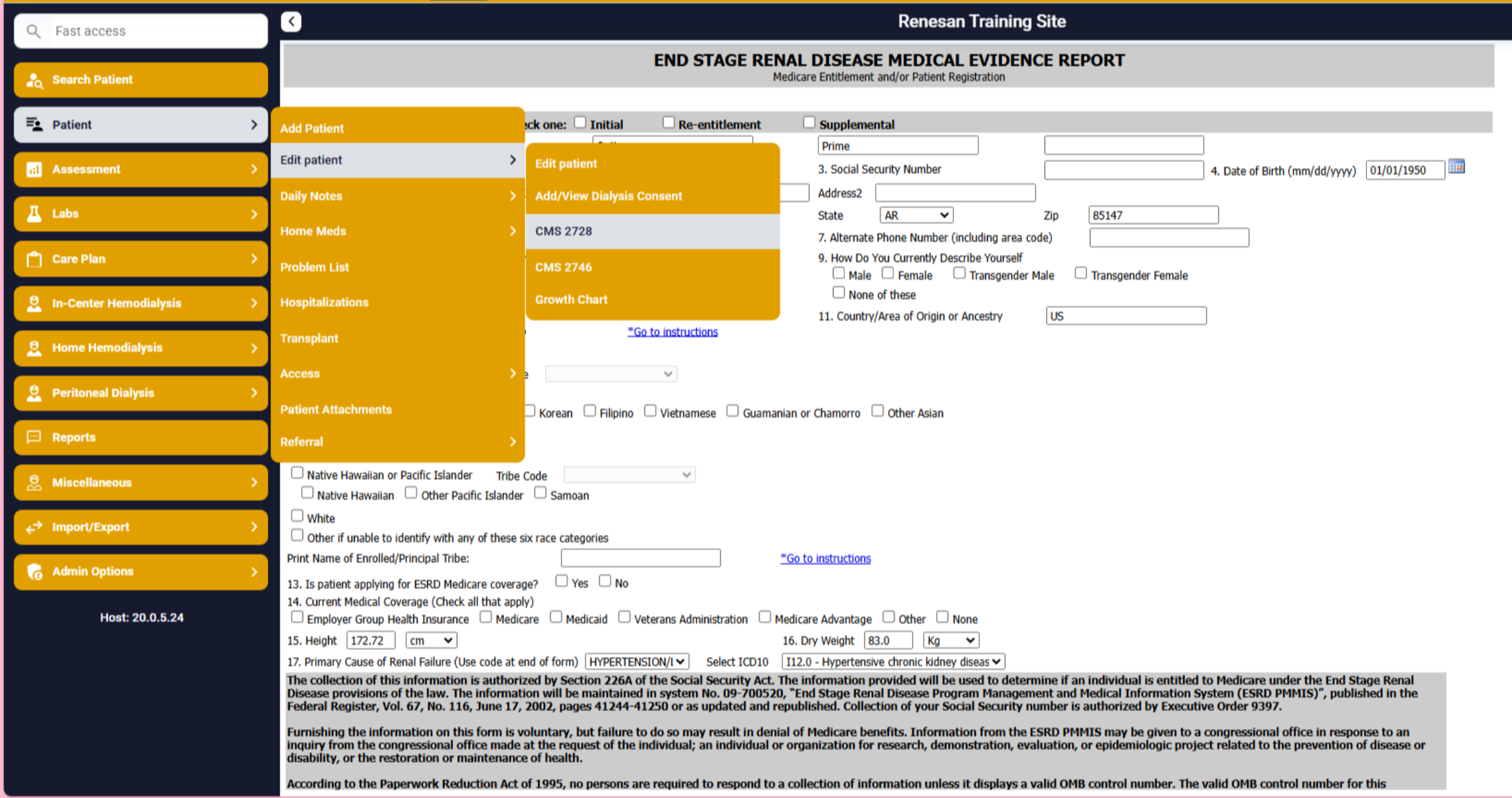
Task: Open the Primary Cause HYPERTENSION dropdown
Action: point(637,662)
